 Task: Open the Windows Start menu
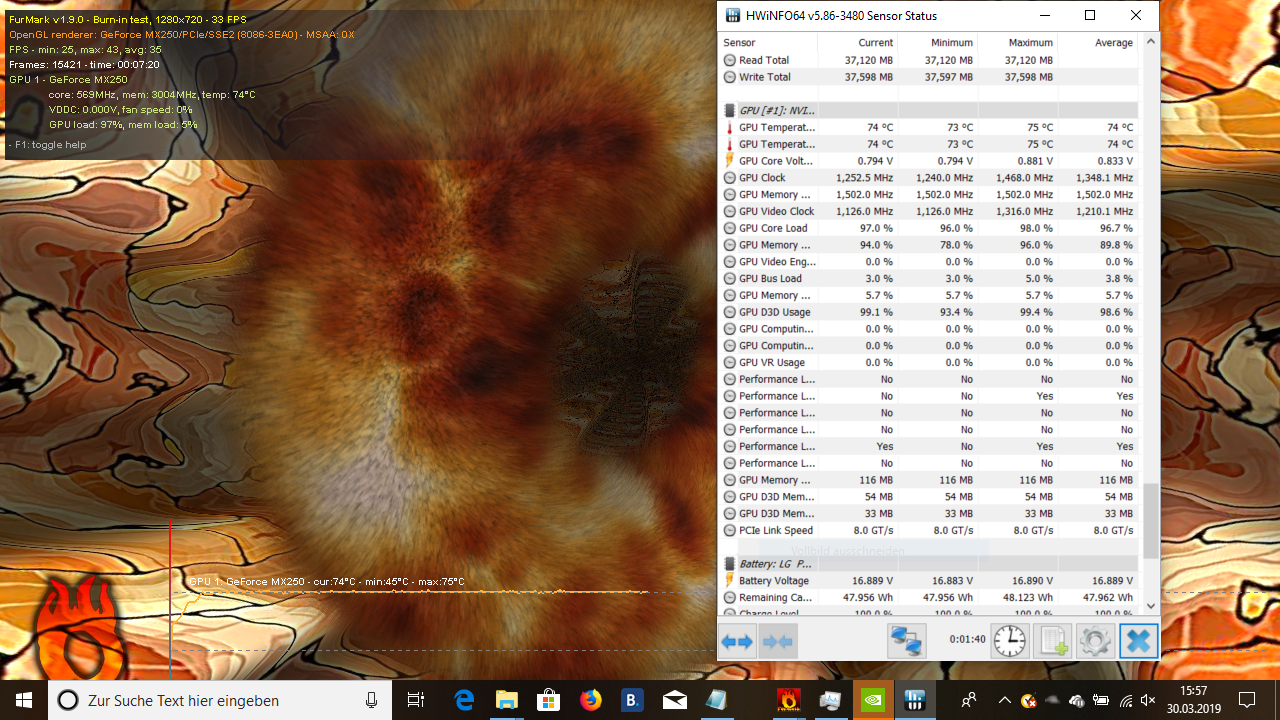click(24, 700)
